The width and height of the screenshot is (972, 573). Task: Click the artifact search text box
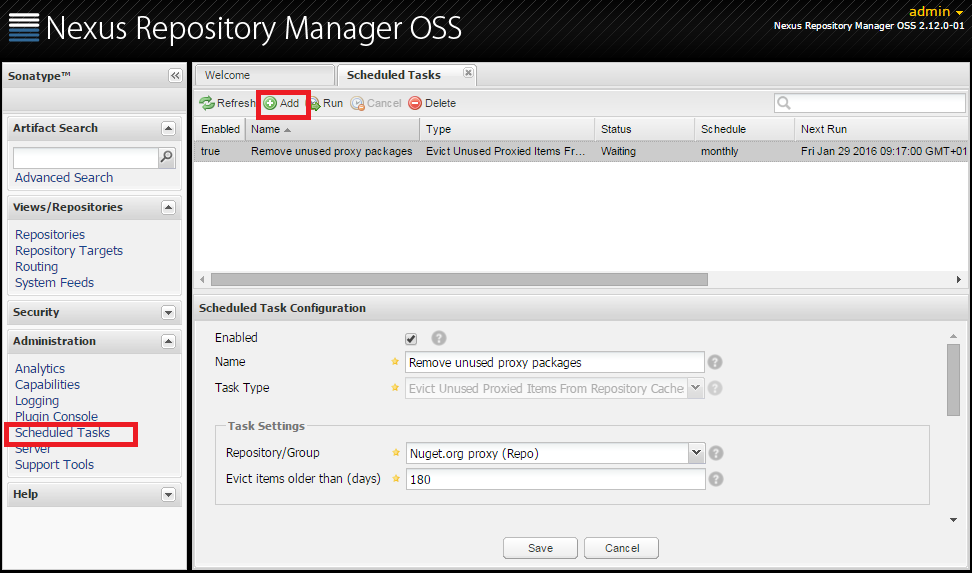point(86,158)
